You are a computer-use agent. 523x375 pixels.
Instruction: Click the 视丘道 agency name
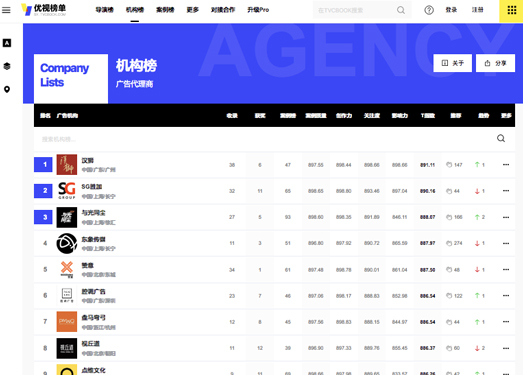pyautogui.click(x=90, y=344)
